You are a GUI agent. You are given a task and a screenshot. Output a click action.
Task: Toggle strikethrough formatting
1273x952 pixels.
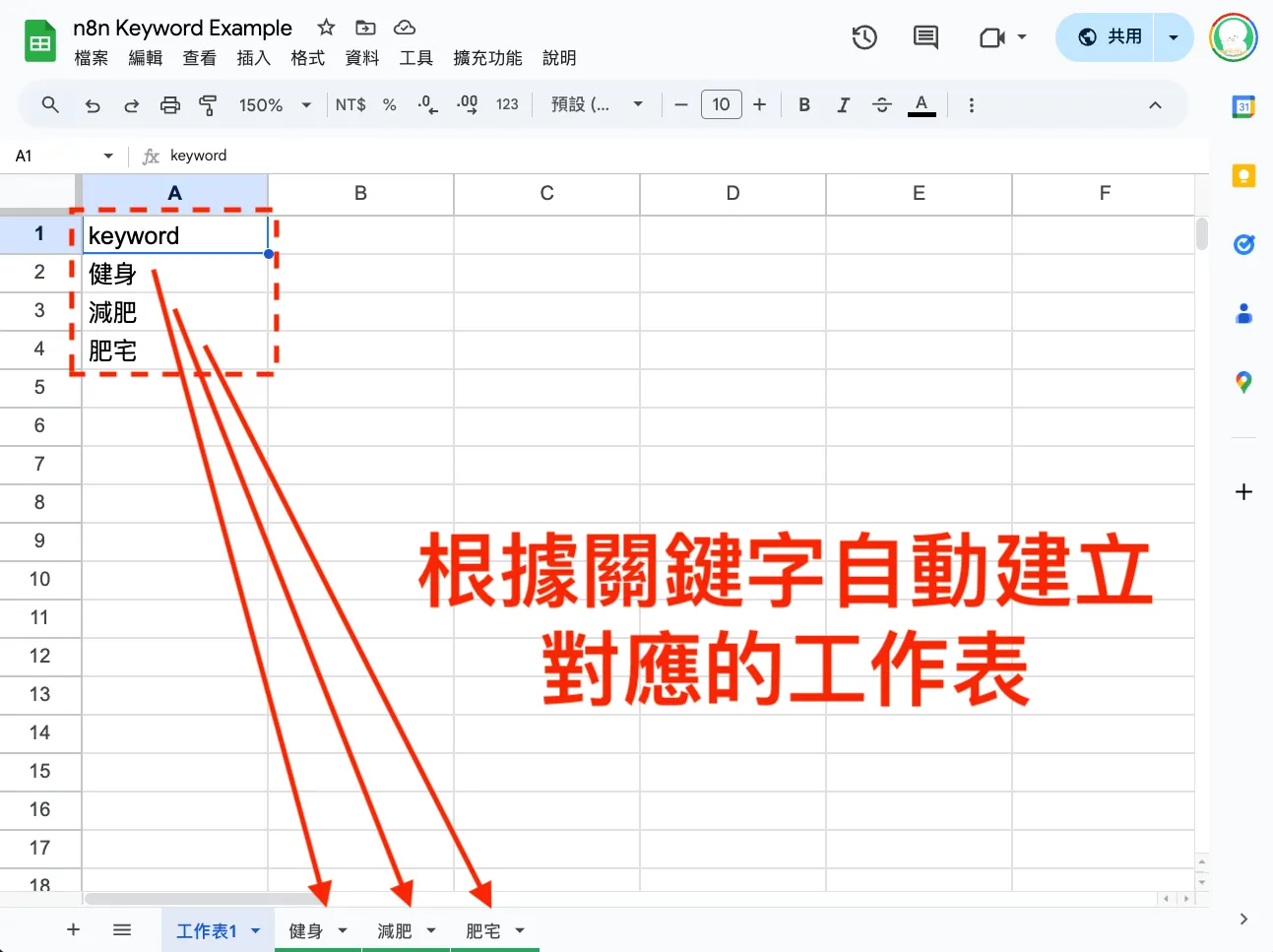click(881, 104)
